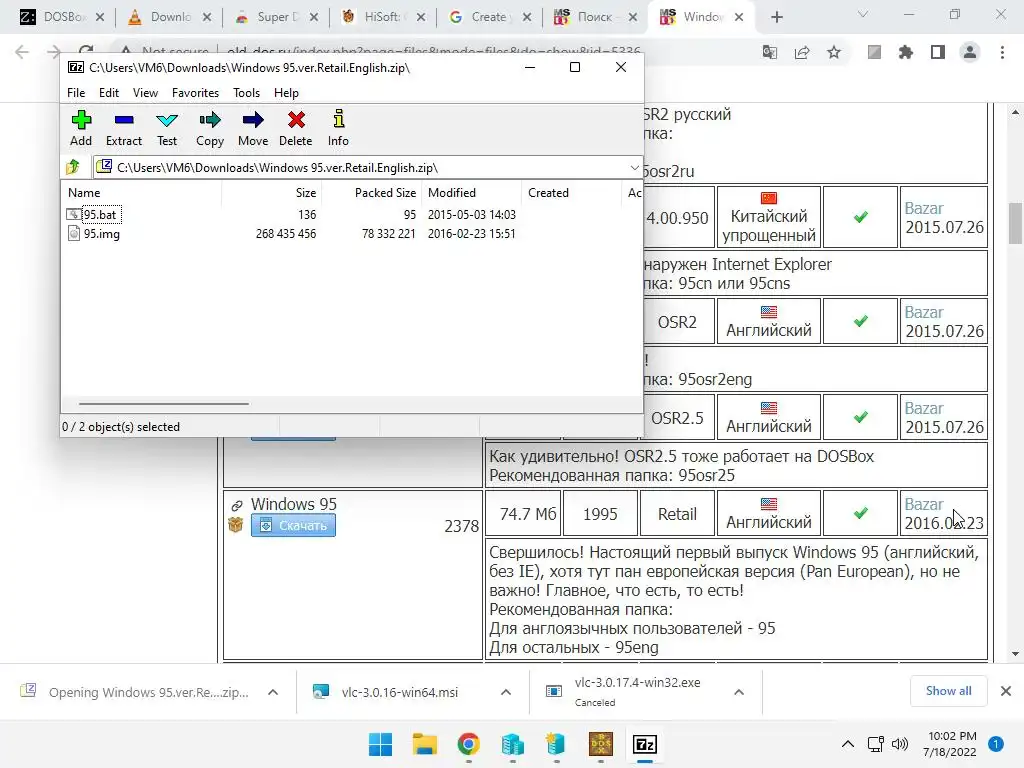
Task: Click the volume speaker tray icon
Action: pos(899,744)
